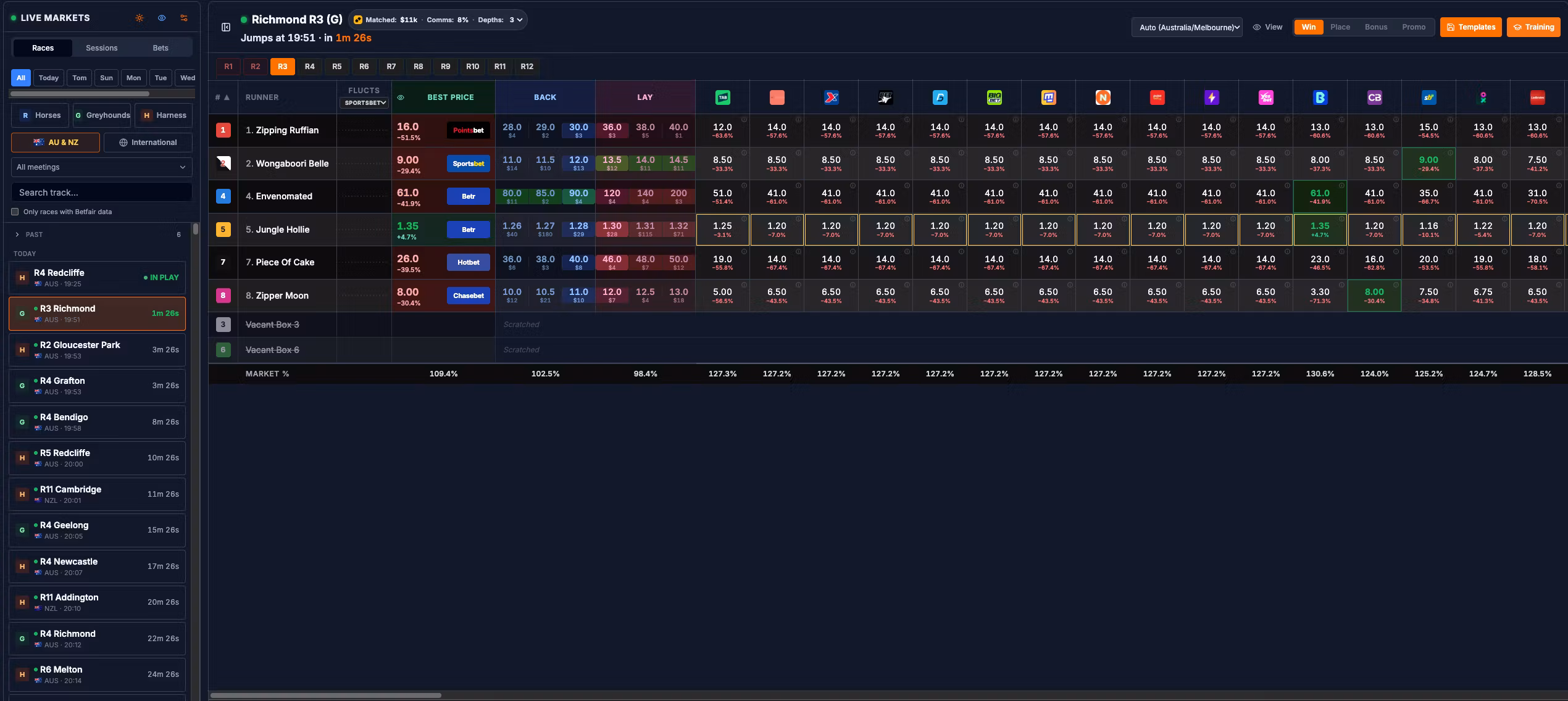
Task: Open the All meetings dropdown
Action: pyautogui.click(x=101, y=167)
